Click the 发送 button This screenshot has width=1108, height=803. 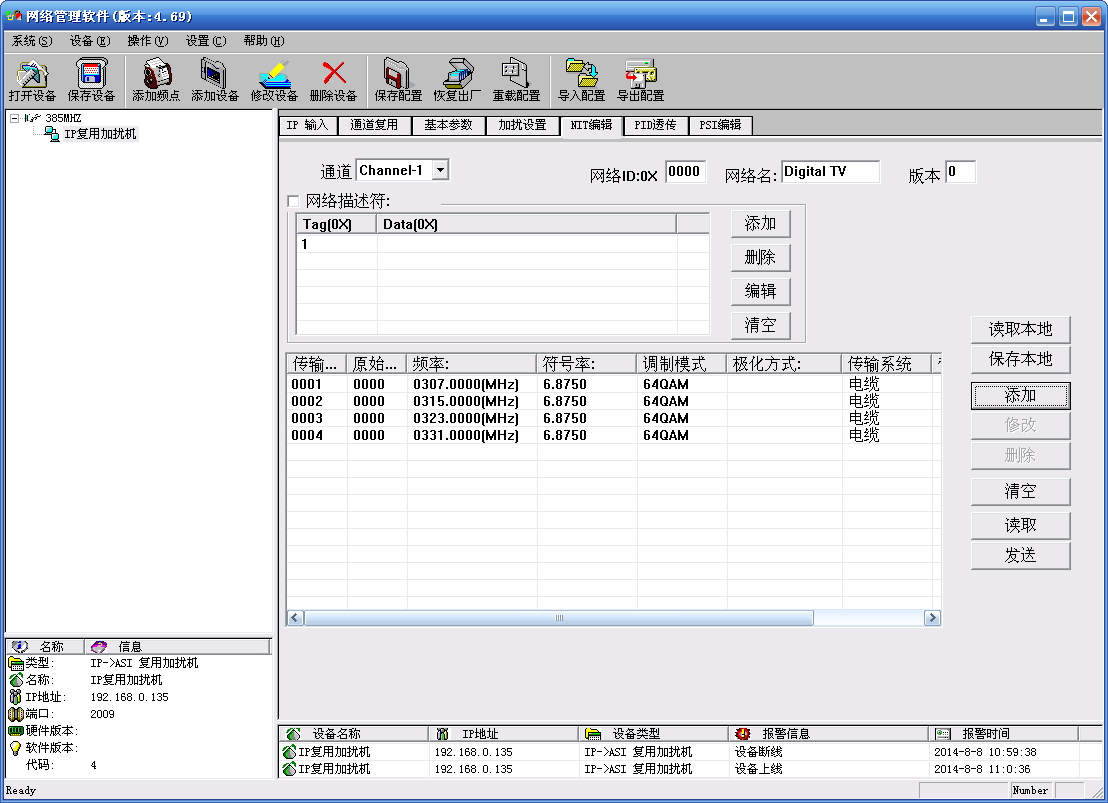pos(1020,556)
